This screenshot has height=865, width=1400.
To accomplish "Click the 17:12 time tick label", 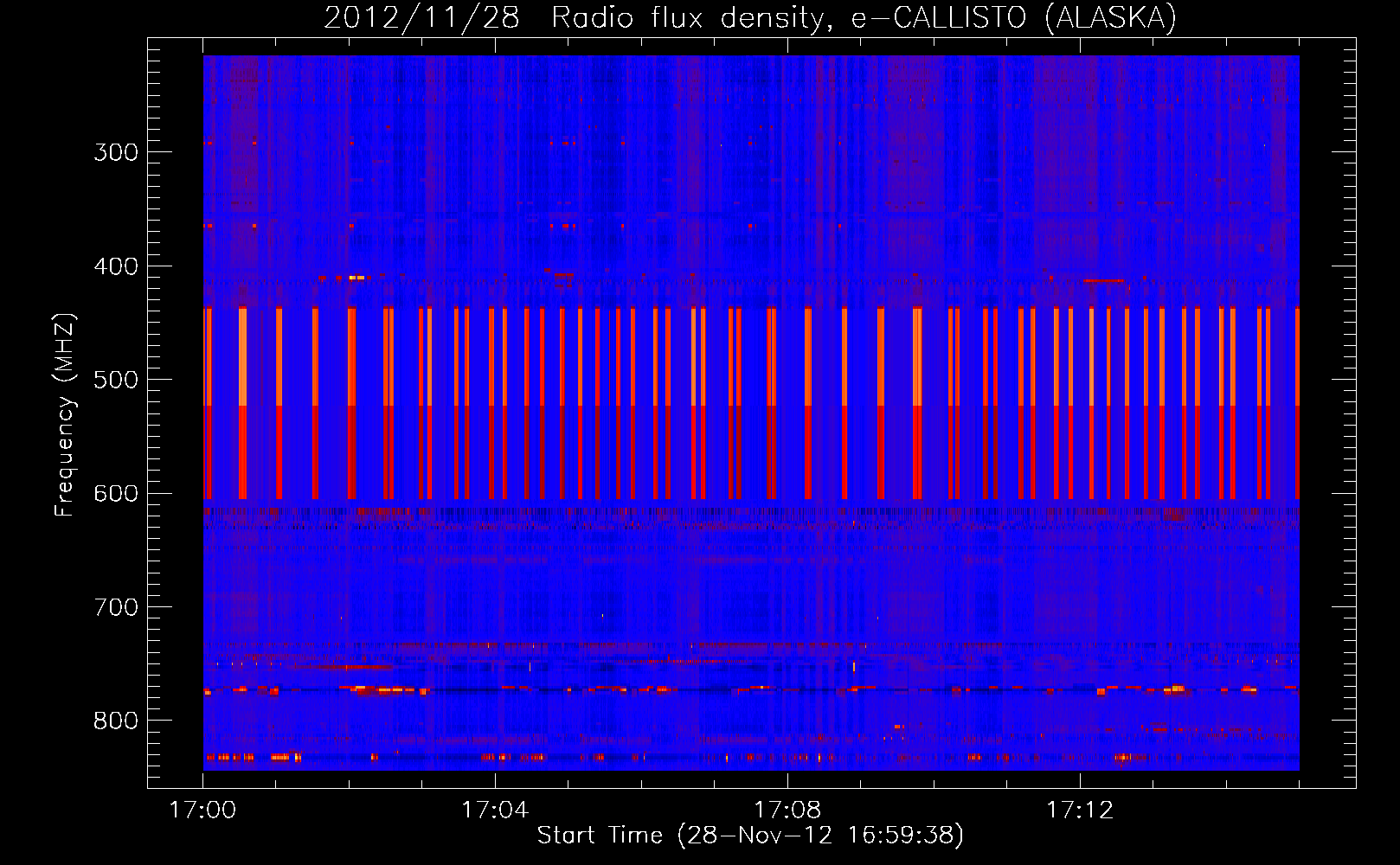I will [1080, 811].
